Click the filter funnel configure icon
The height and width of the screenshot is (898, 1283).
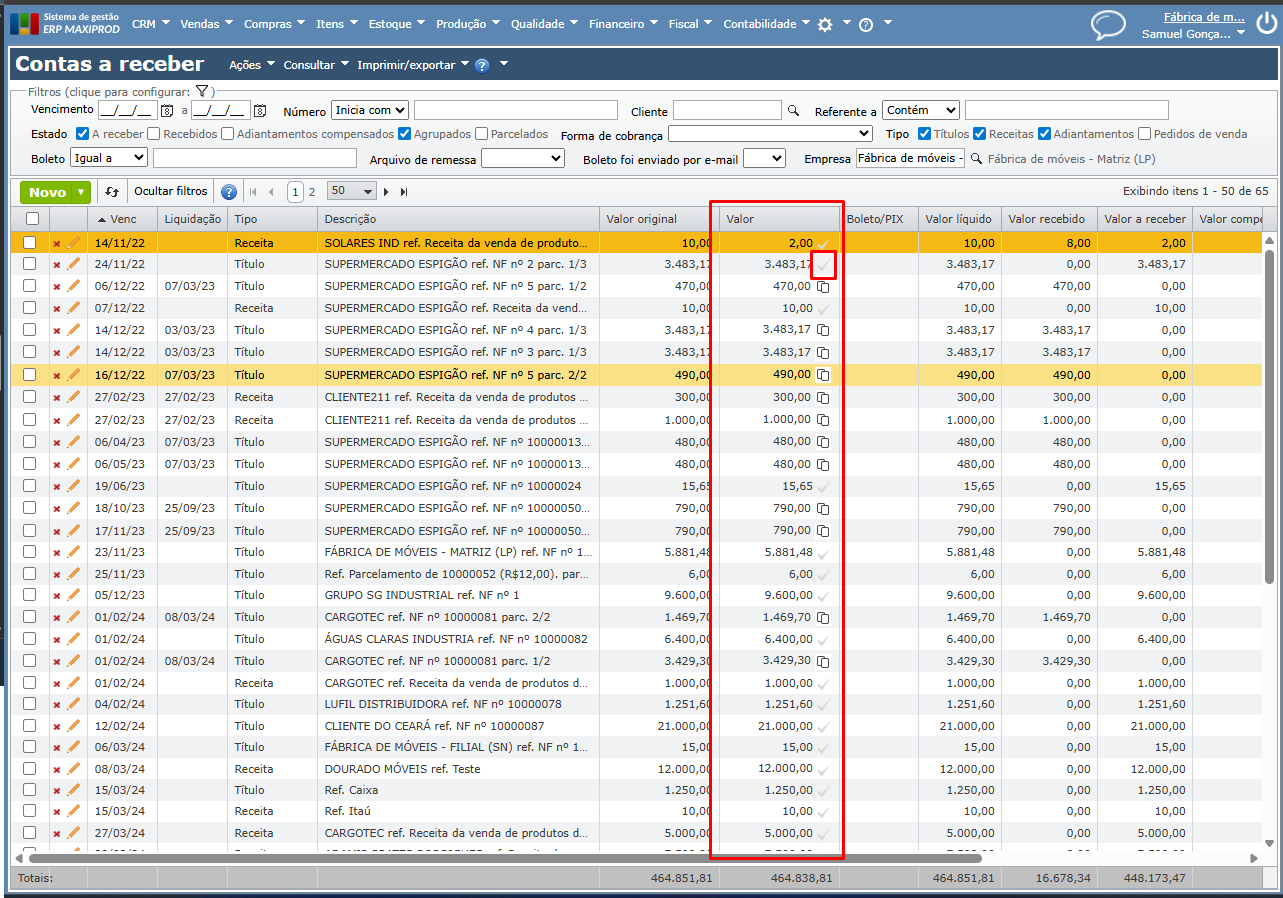pos(201,91)
